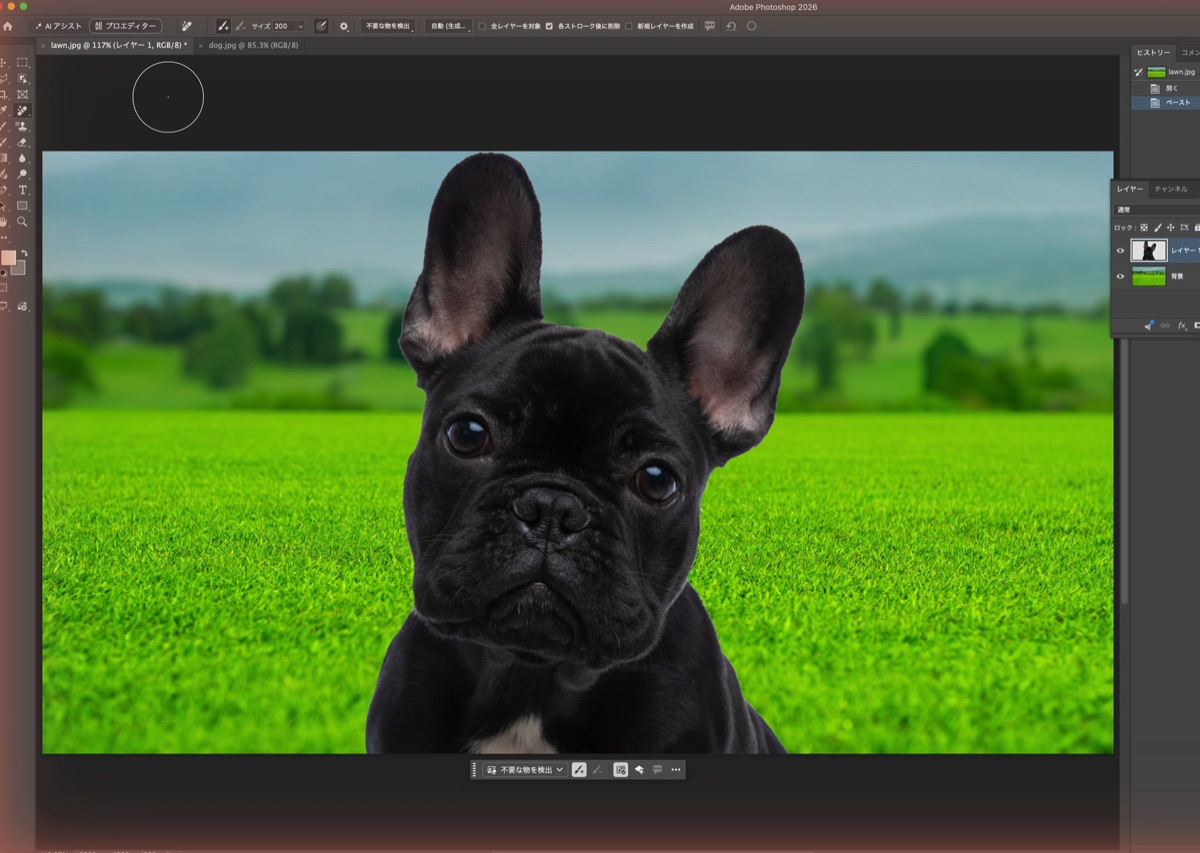Enable the 全レイヤーを対象 checkbox
Image resolution: width=1200 pixels, height=853 pixels.
(483, 26)
